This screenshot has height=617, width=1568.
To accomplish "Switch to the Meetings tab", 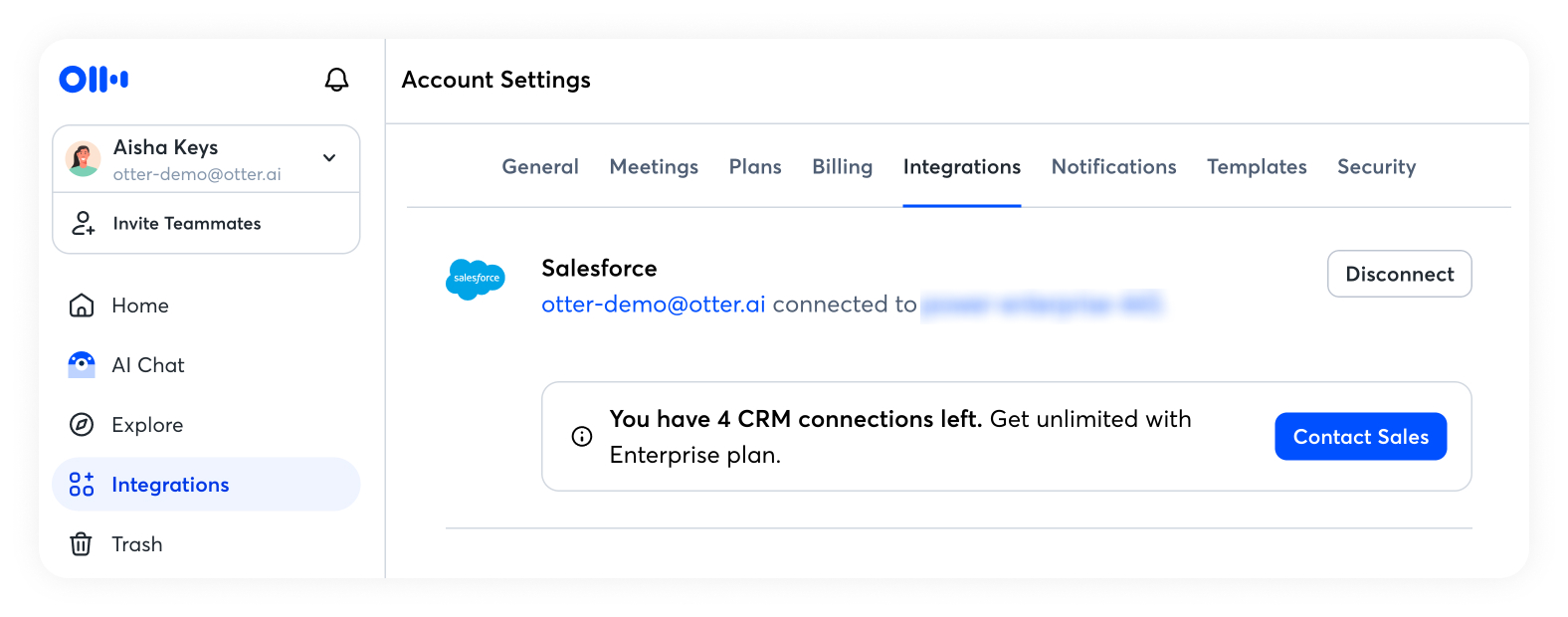I will [x=654, y=167].
